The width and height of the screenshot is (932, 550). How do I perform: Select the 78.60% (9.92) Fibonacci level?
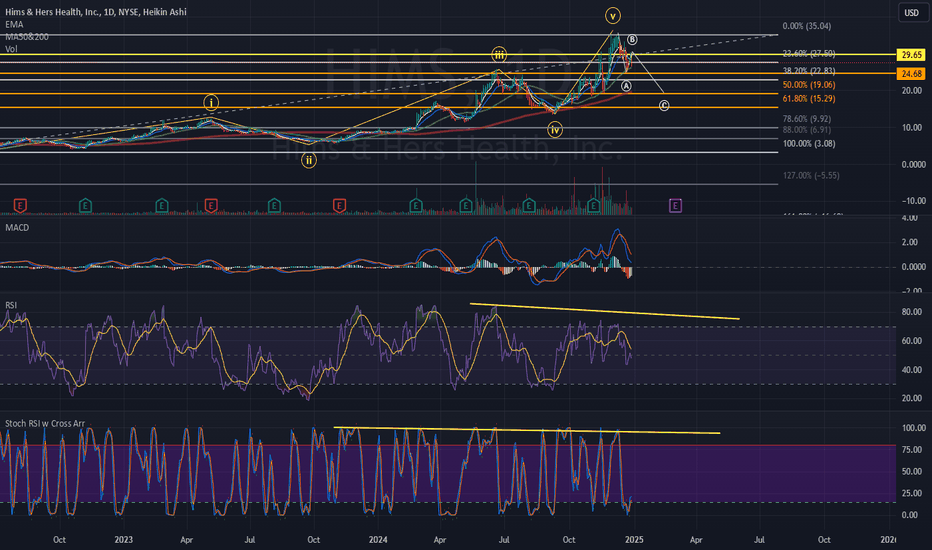tap(807, 119)
